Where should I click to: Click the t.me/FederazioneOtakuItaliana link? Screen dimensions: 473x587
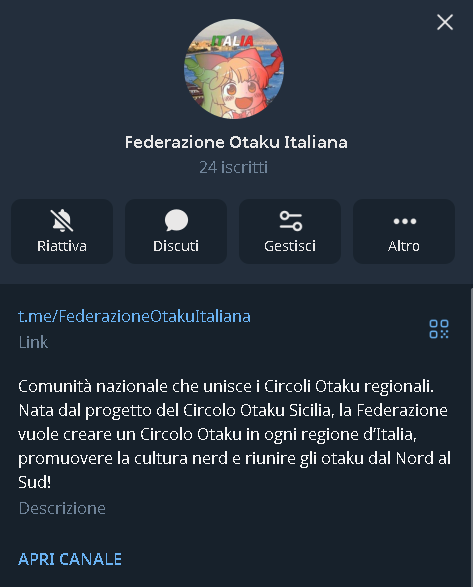point(134,316)
